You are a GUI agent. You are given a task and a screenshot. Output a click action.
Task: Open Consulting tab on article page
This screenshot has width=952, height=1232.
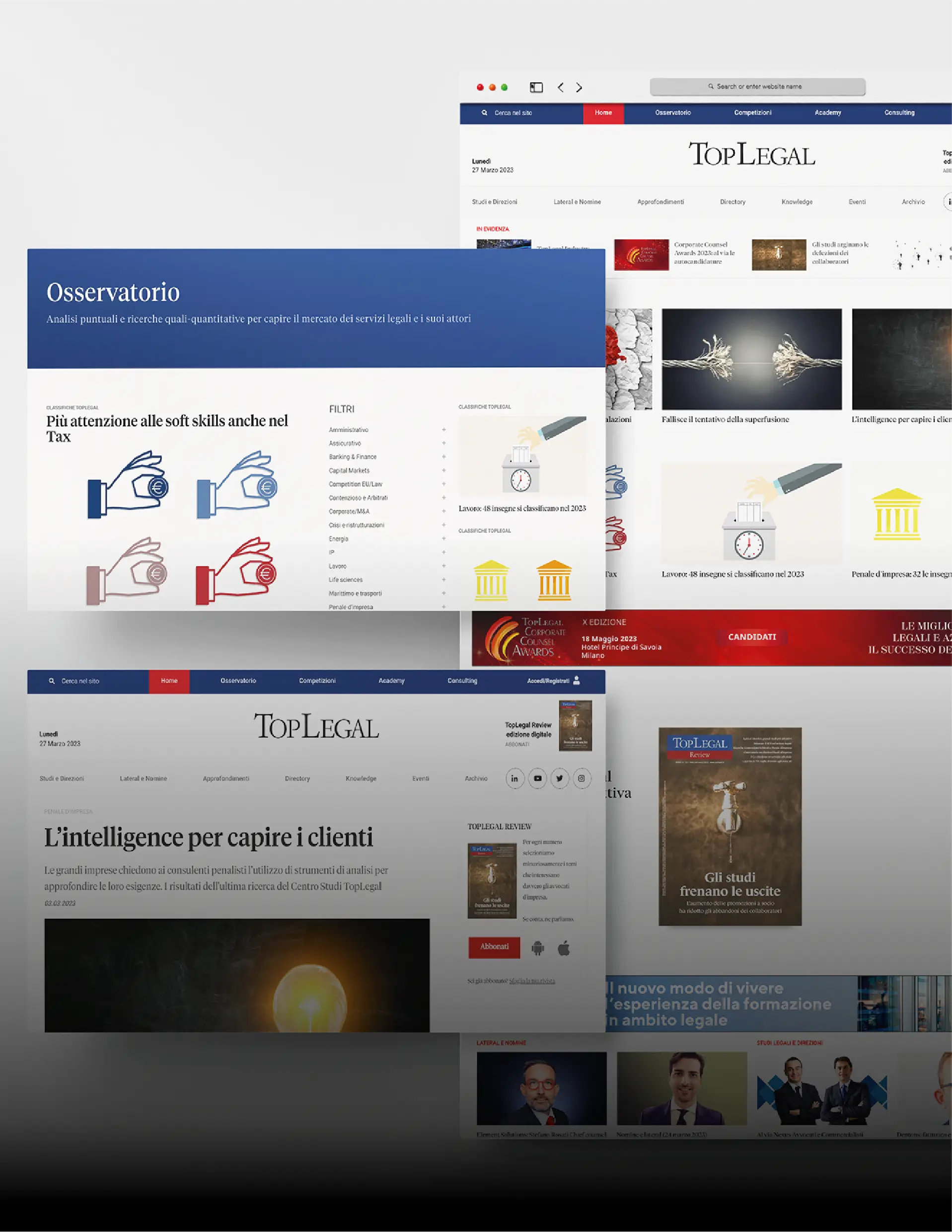462,681
